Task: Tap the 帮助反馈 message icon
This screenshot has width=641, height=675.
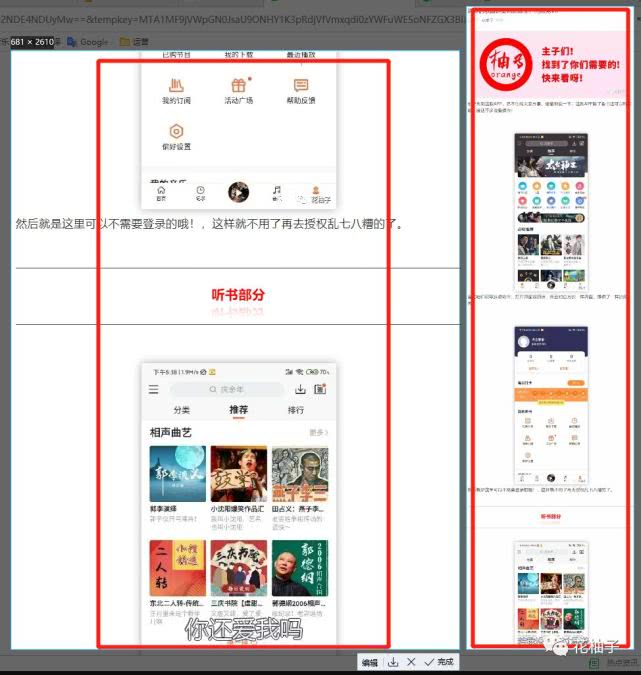Action: 301,85
